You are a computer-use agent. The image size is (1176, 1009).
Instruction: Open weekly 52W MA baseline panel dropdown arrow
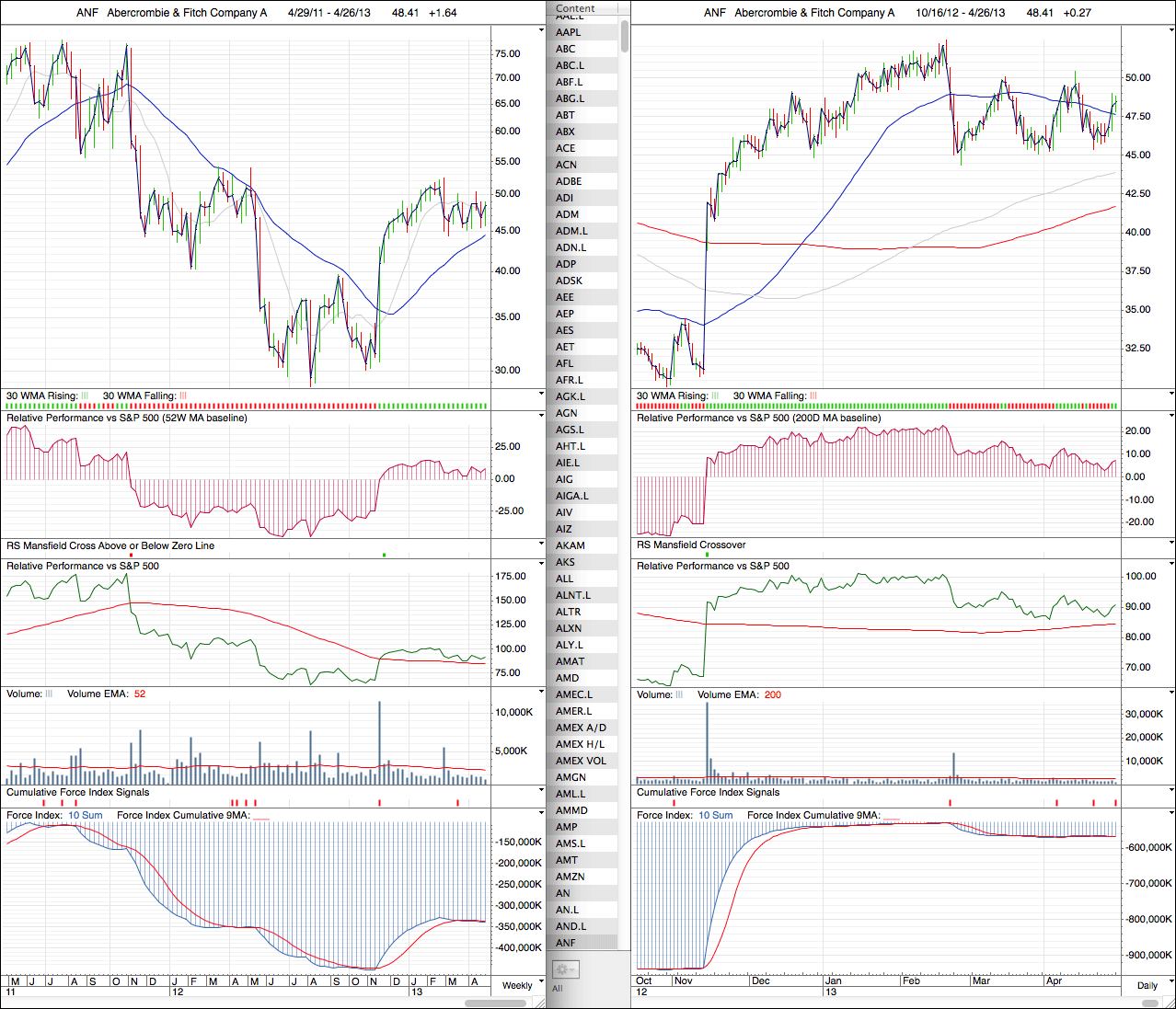tap(541, 416)
